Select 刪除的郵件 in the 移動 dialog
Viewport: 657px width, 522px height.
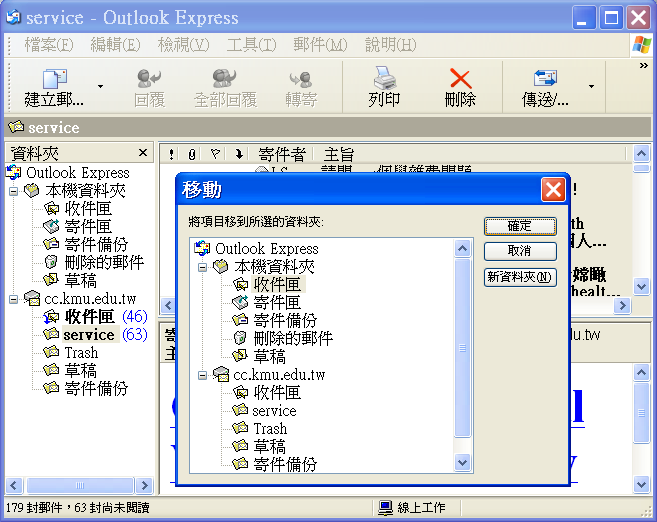pos(293,339)
